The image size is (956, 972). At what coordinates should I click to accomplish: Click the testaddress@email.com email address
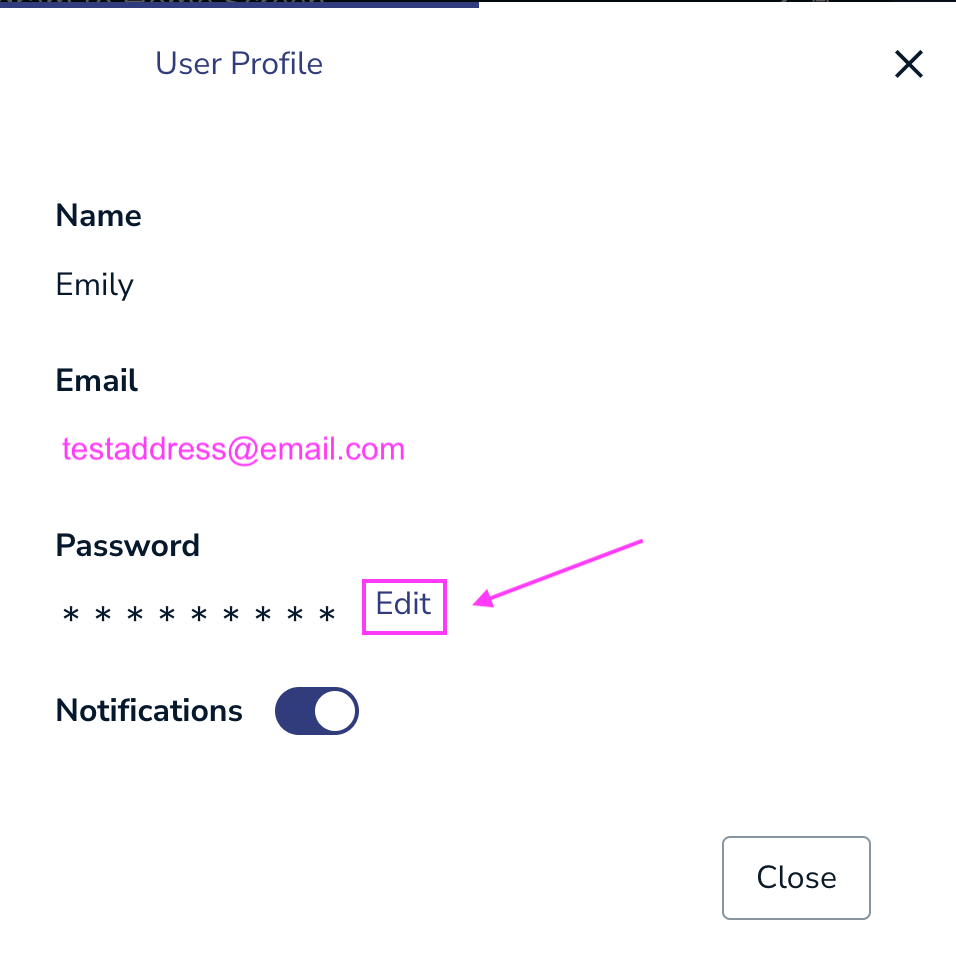(x=233, y=449)
